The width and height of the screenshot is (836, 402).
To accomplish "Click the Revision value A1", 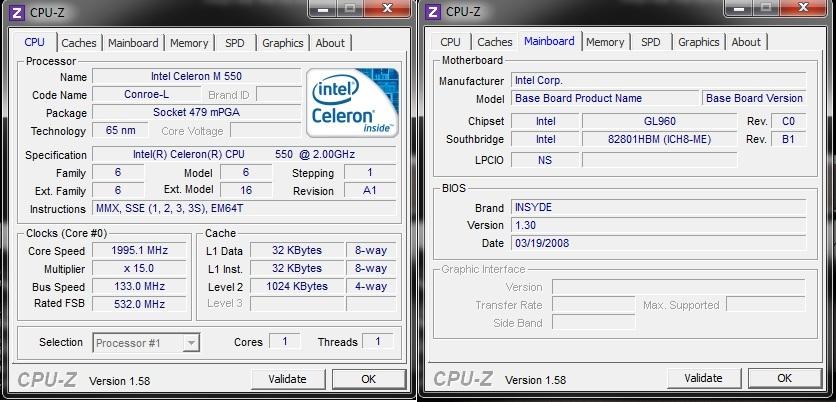I will 370,190.
